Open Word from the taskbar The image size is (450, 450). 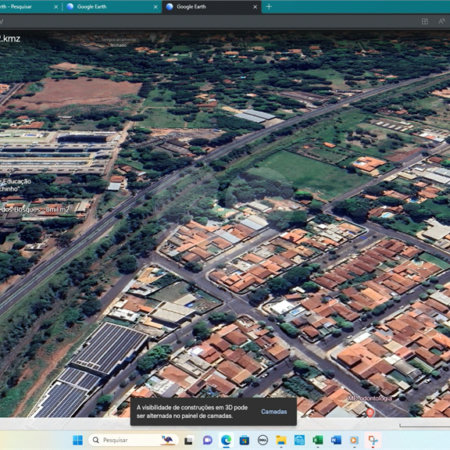coord(336,440)
